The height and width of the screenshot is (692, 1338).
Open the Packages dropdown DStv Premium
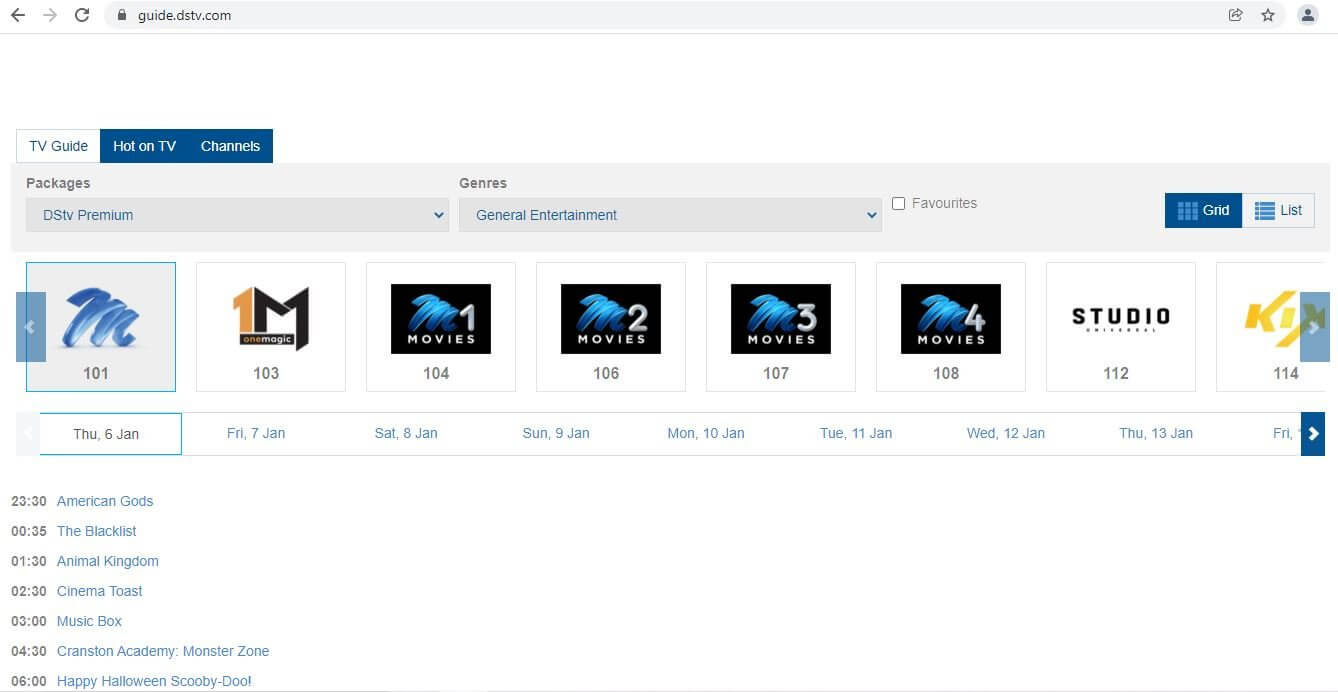pos(237,215)
